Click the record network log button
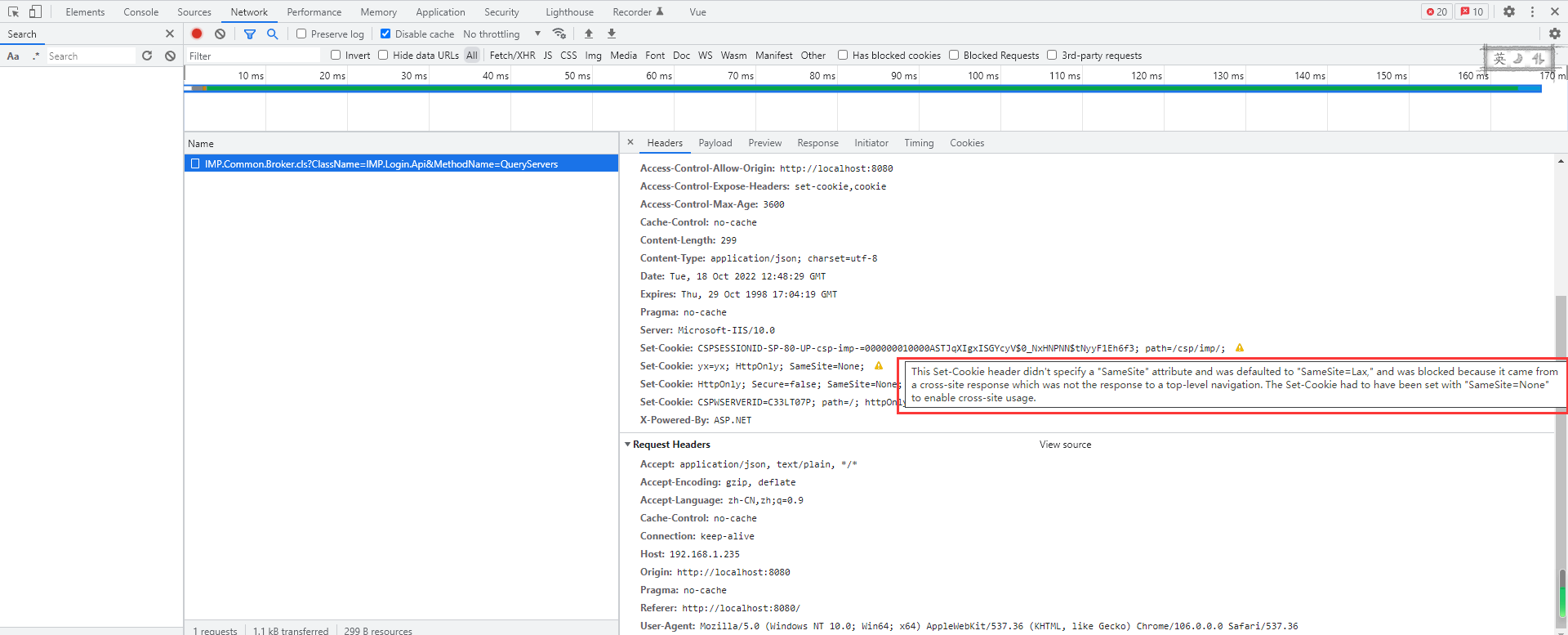 pyautogui.click(x=197, y=34)
